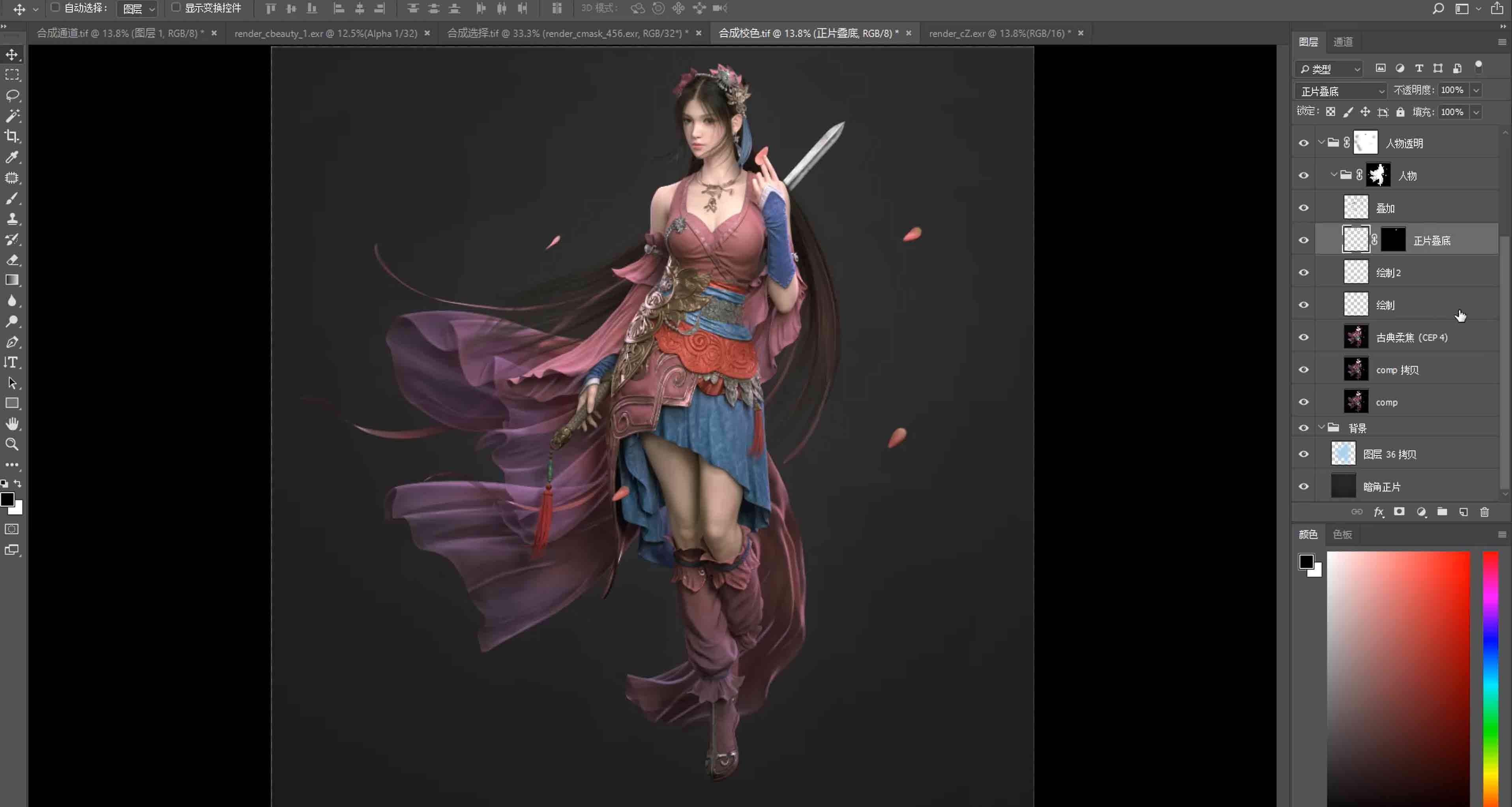Open the 正片叠底 blend mode dropdown
The height and width of the screenshot is (807, 1512).
click(x=1341, y=91)
